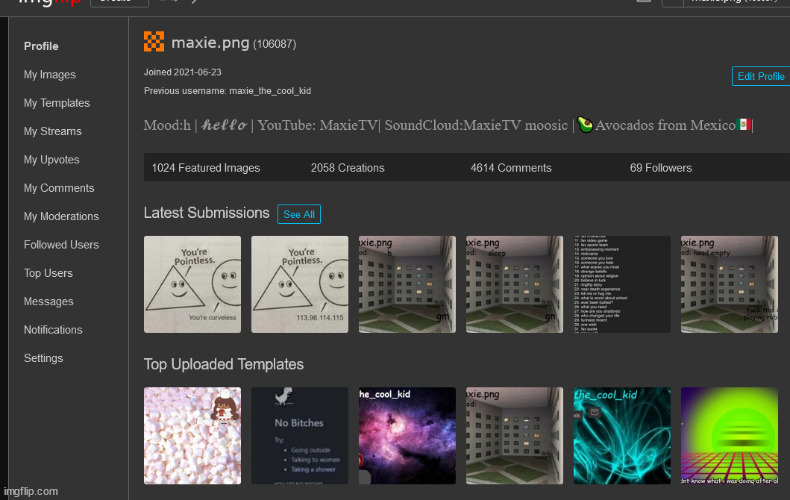Image resolution: width=790 pixels, height=500 pixels.
Task: Click the orange checkered maxie.png user icon
Action: (x=154, y=42)
